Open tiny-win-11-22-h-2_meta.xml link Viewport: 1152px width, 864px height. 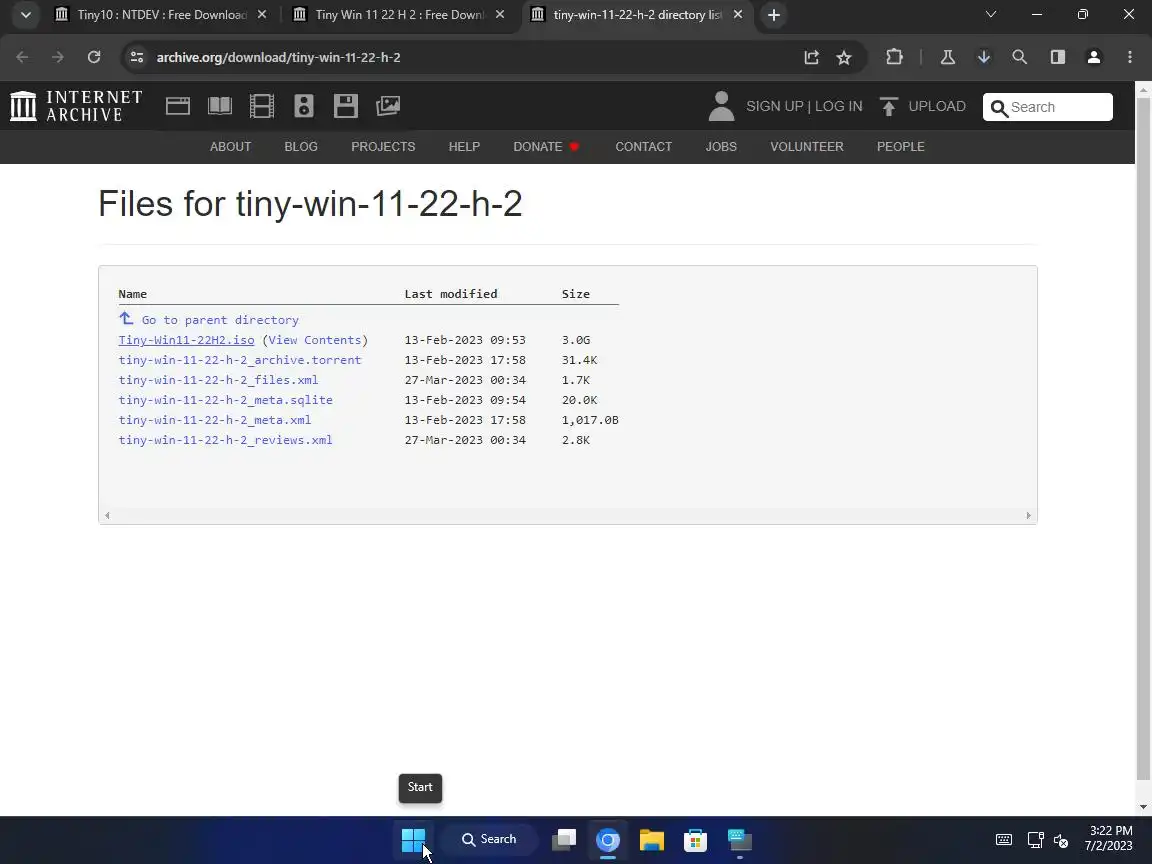215,420
